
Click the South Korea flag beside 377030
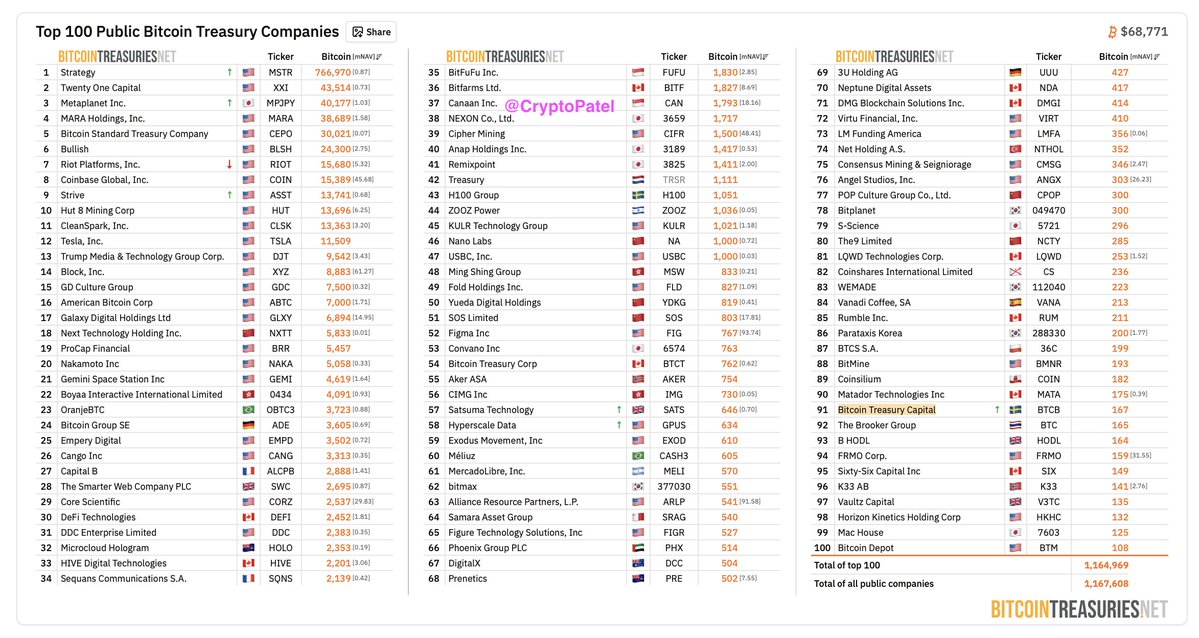[x=638, y=487]
